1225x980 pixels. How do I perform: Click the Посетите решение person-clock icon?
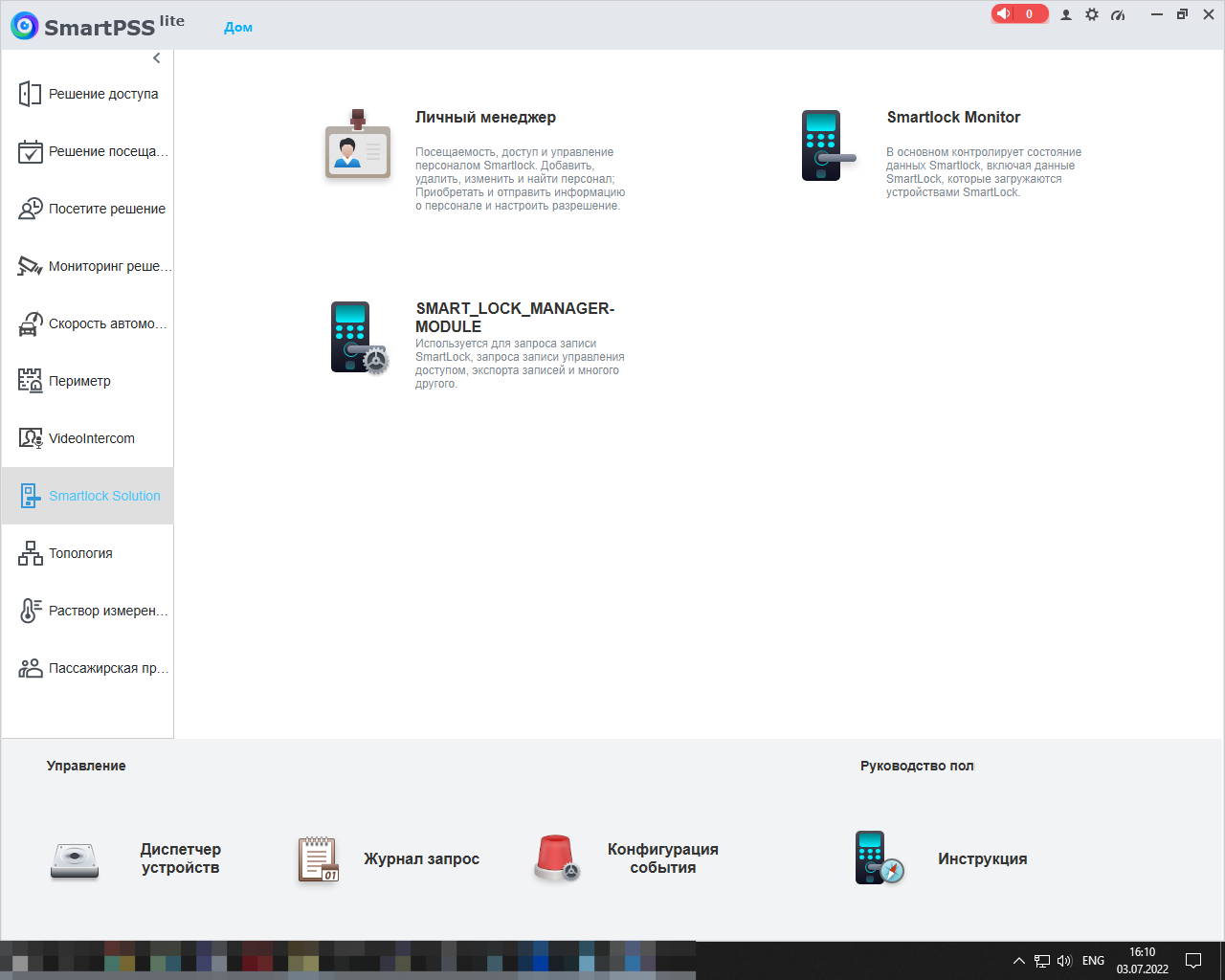click(x=30, y=209)
